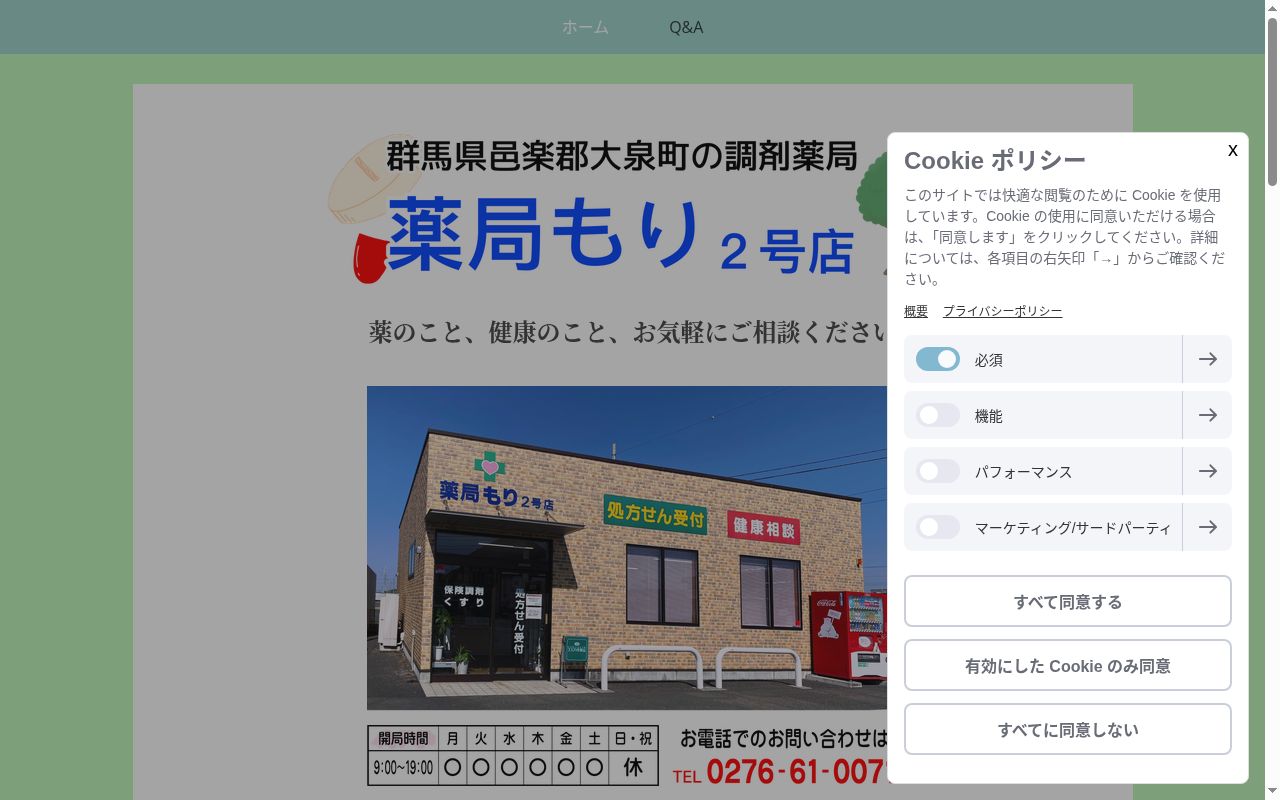The height and width of the screenshot is (800, 1280).
Task: Click the page vertical scrollbar thumb
Action: [x=1272, y=100]
